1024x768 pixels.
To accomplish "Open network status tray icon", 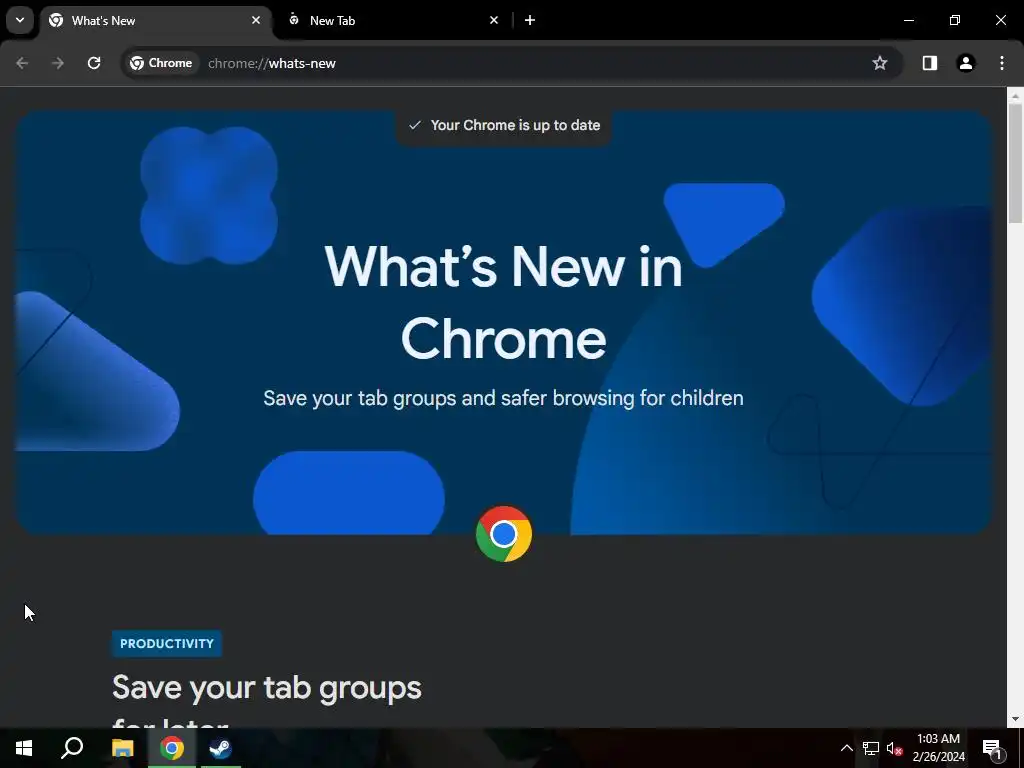I will tap(871, 748).
